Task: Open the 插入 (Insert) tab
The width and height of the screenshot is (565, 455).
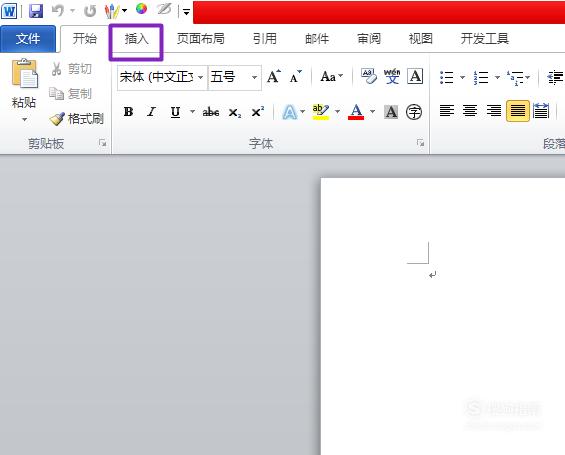Action: tap(136, 39)
